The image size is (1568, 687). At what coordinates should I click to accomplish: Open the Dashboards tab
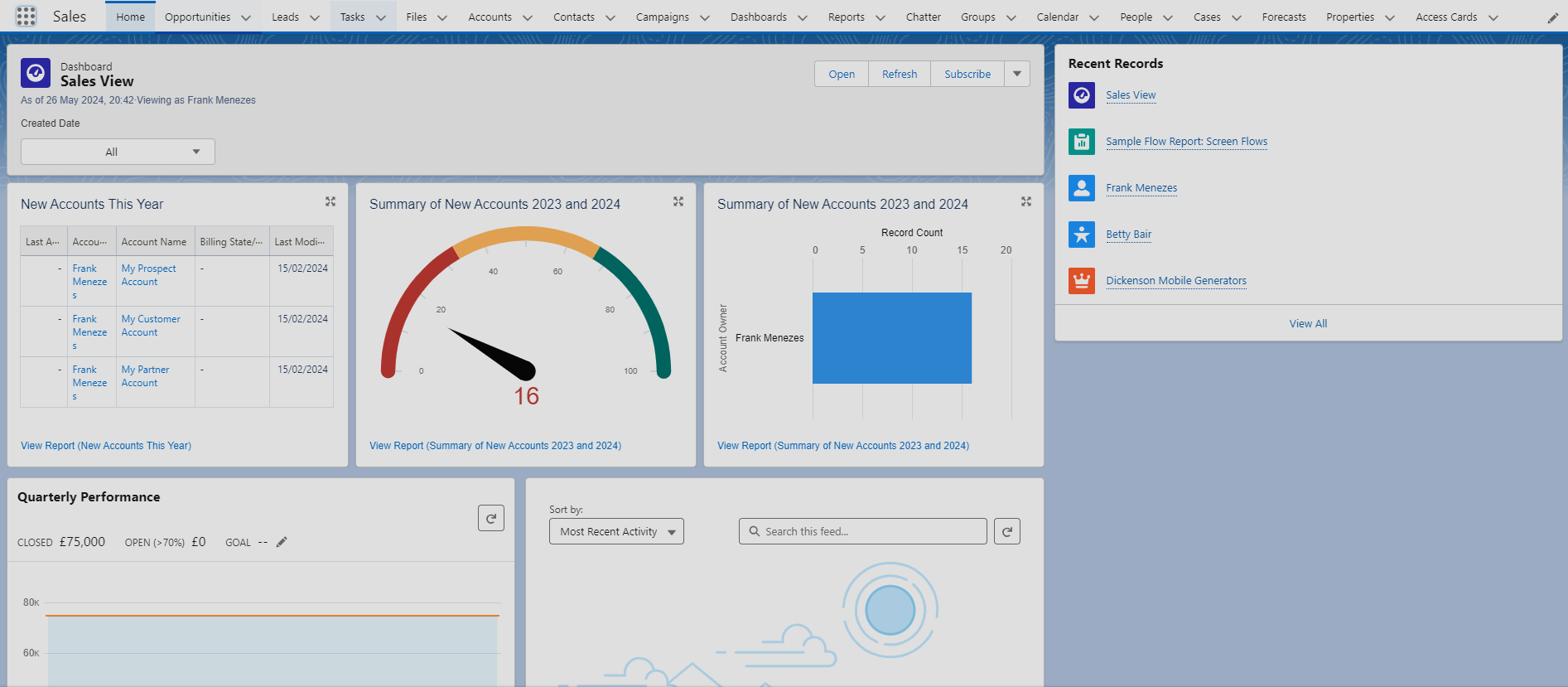click(x=759, y=17)
